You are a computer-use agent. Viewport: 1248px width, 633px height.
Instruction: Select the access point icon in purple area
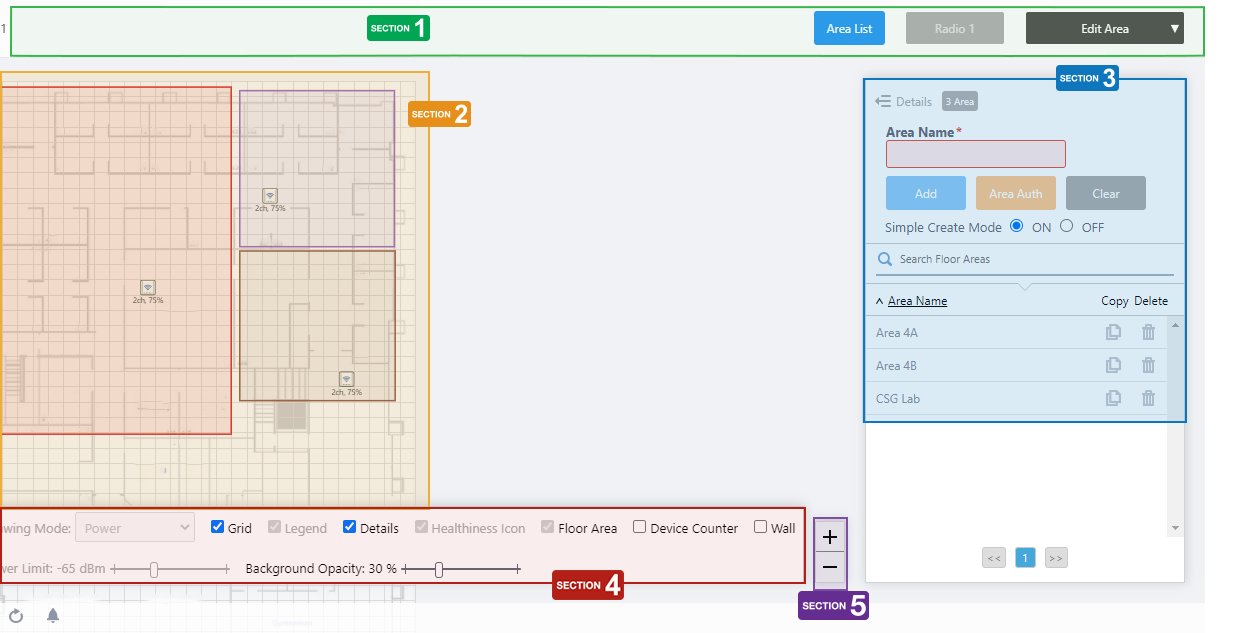click(270, 195)
